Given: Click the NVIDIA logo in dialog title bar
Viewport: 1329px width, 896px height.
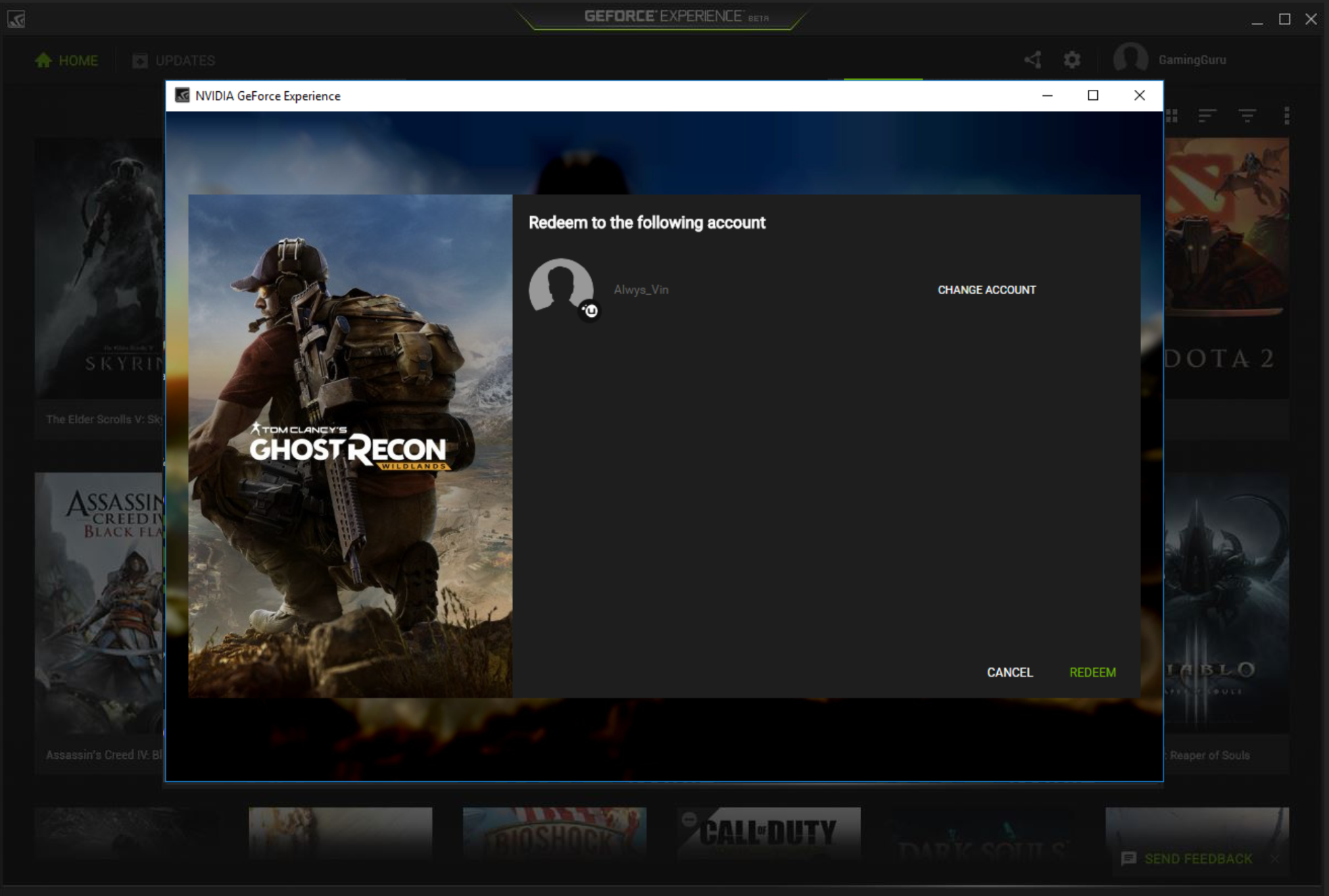Looking at the screenshot, I should [182, 95].
